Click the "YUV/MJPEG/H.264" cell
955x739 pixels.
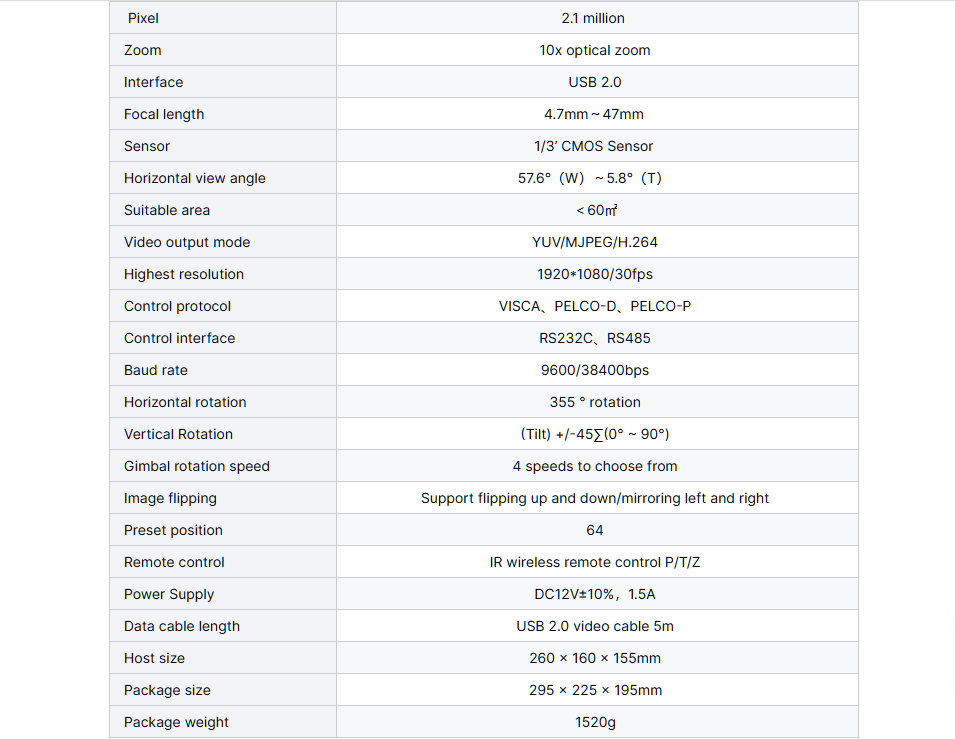595,242
